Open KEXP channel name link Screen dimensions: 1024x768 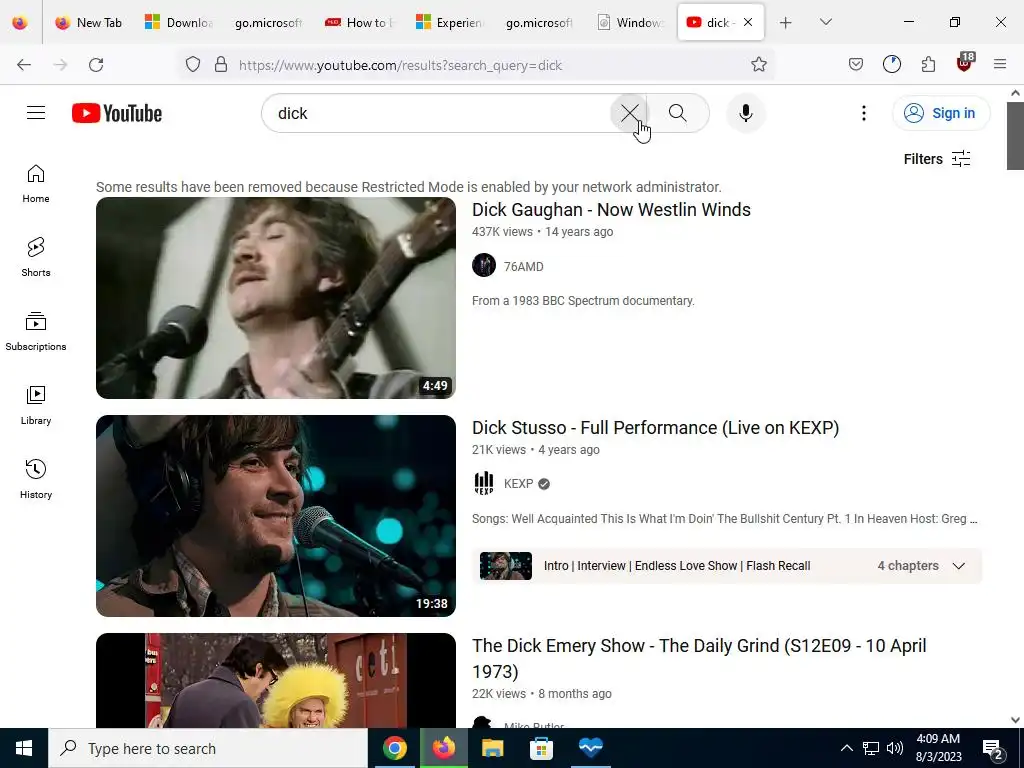(x=519, y=483)
